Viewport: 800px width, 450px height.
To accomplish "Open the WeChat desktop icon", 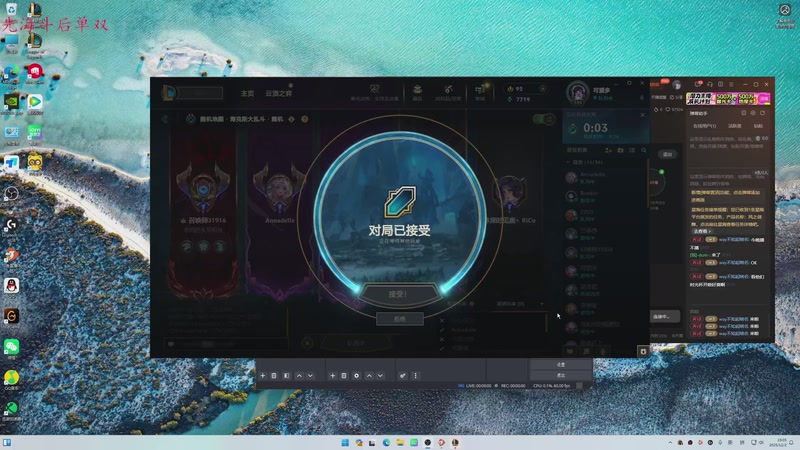I will (11, 346).
